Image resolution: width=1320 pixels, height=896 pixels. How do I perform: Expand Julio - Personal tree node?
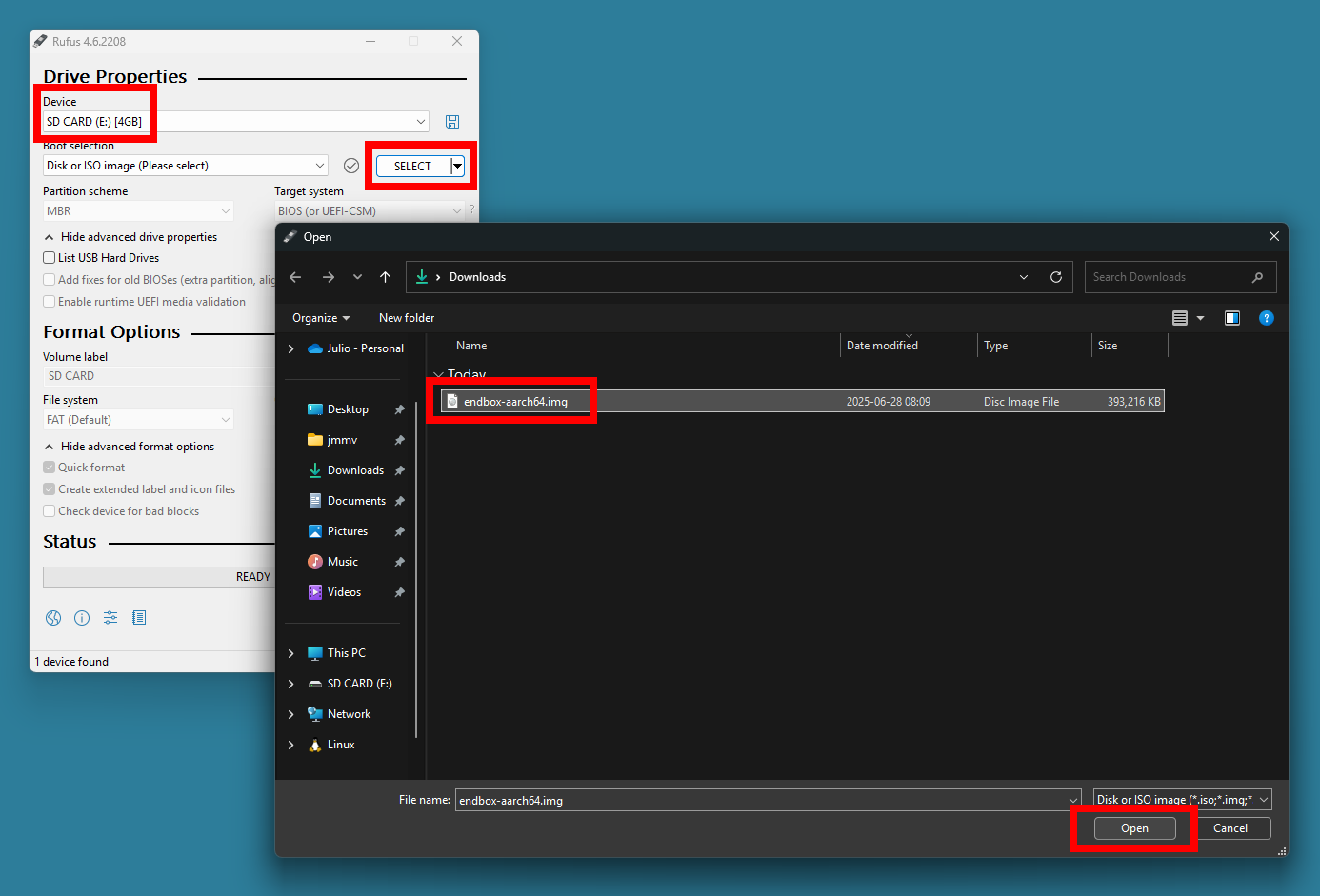point(291,348)
